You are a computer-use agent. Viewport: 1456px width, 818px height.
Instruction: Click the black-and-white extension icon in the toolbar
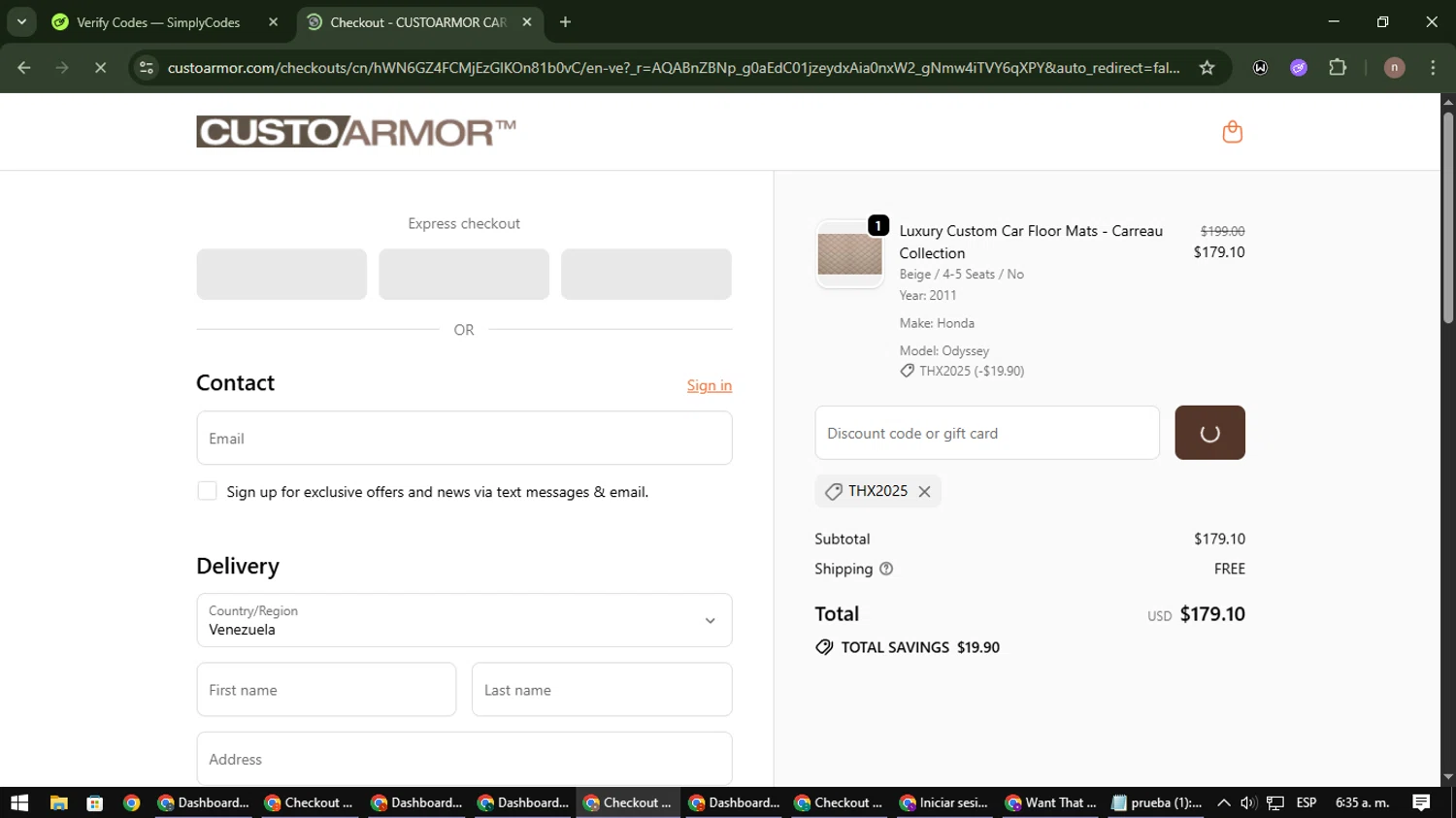(x=1260, y=68)
